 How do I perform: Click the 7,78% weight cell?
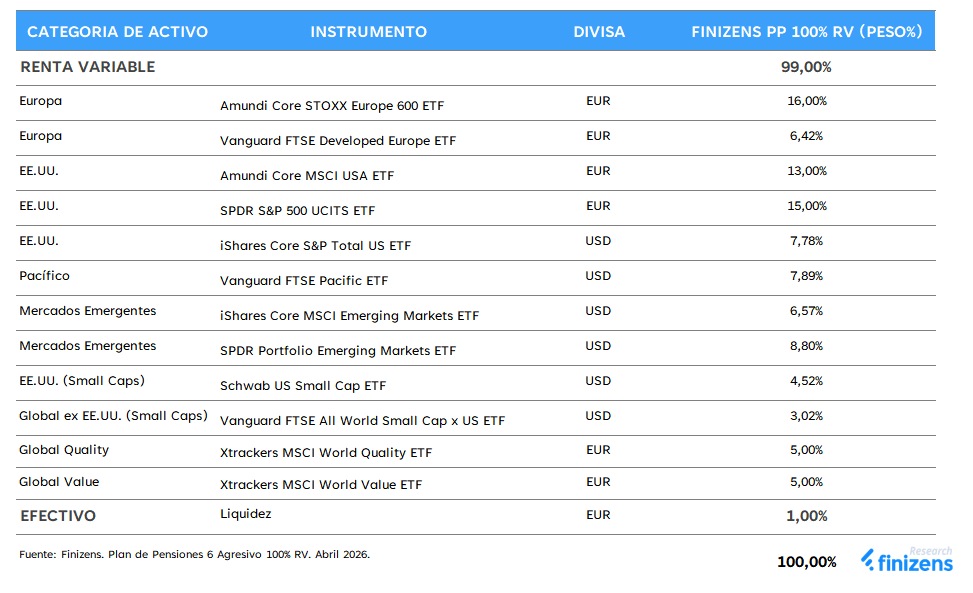pyautogui.click(x=806, y=241)
